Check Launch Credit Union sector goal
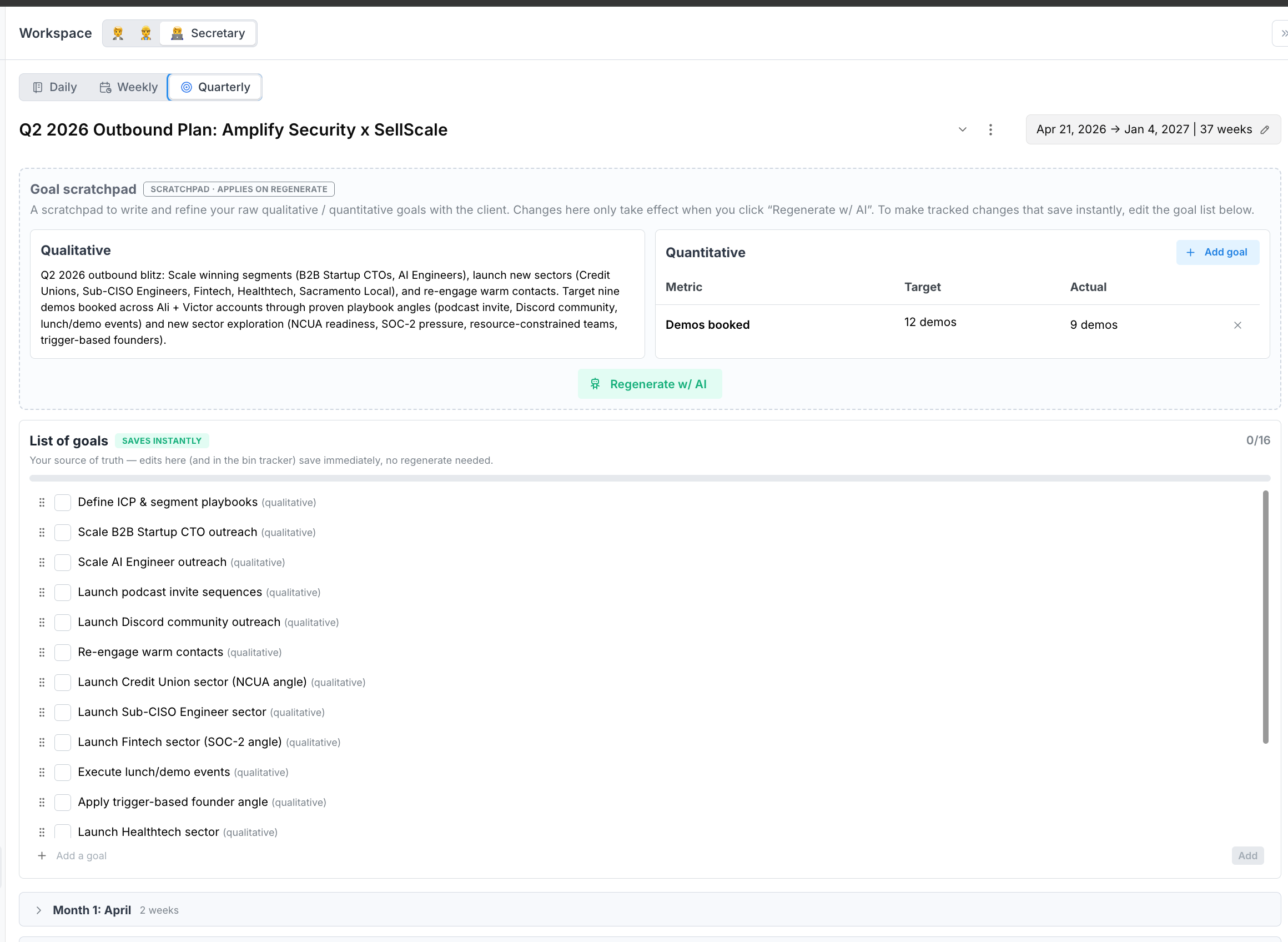This screenshot has width=1288, height=942. (63, 682)
